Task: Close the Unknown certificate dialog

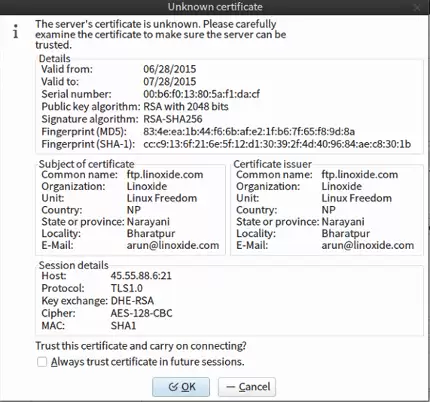Action: click(x=417, y=7)
